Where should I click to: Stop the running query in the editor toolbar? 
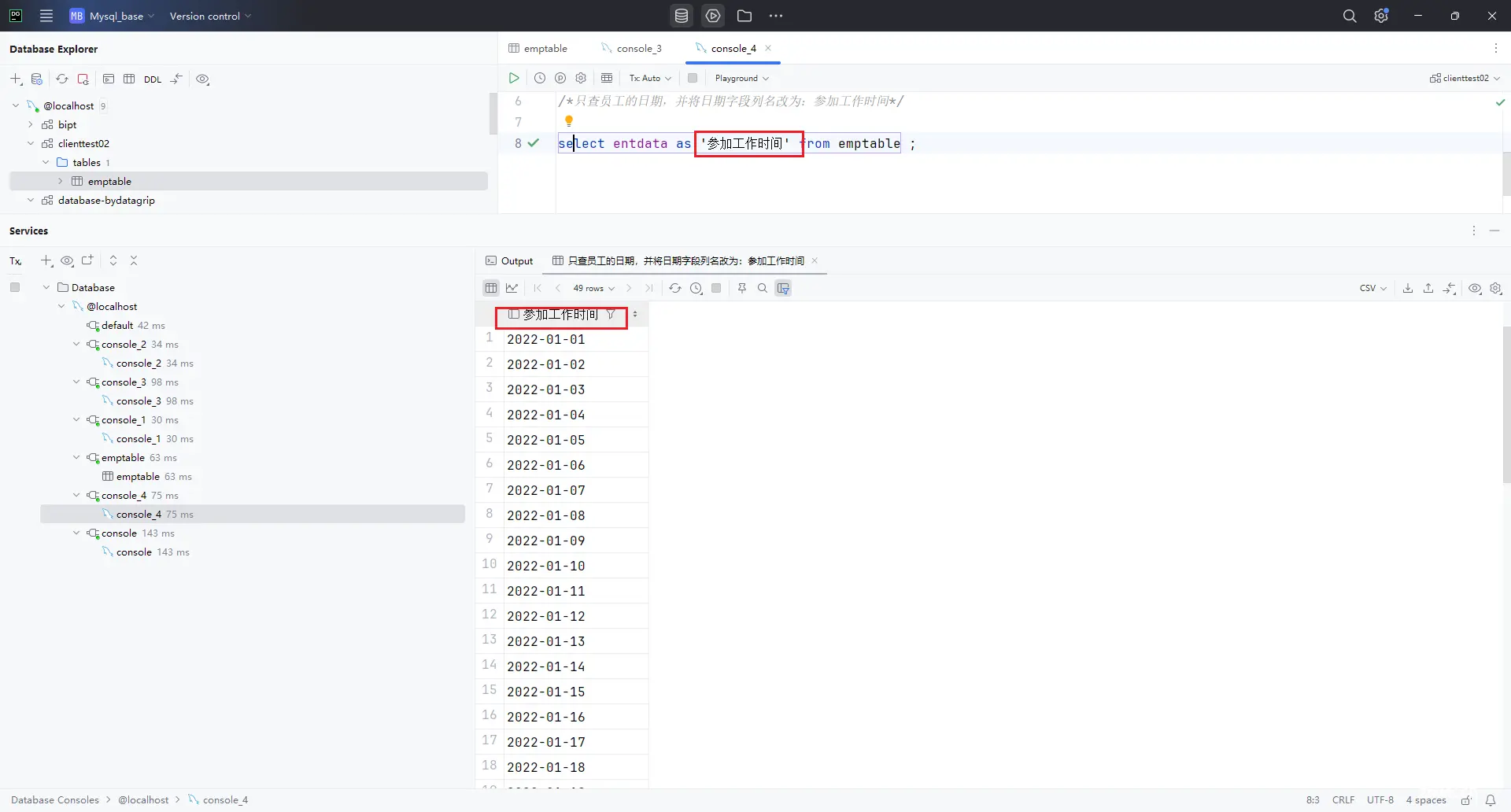[693, 78]
